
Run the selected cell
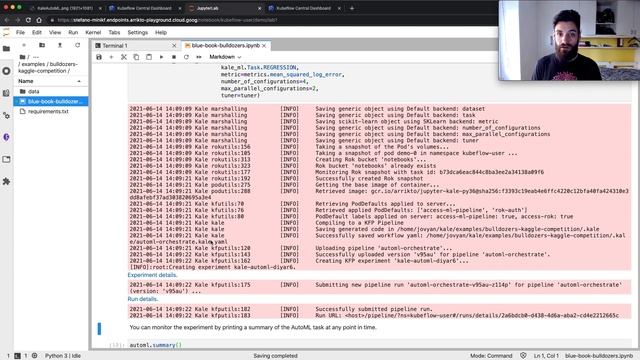coord(161,57)
